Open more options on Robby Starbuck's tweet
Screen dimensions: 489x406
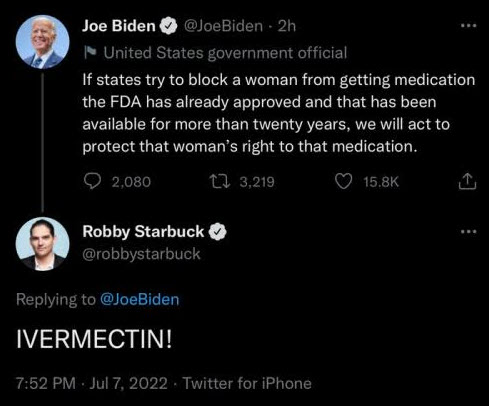click(x=468, y=231)
